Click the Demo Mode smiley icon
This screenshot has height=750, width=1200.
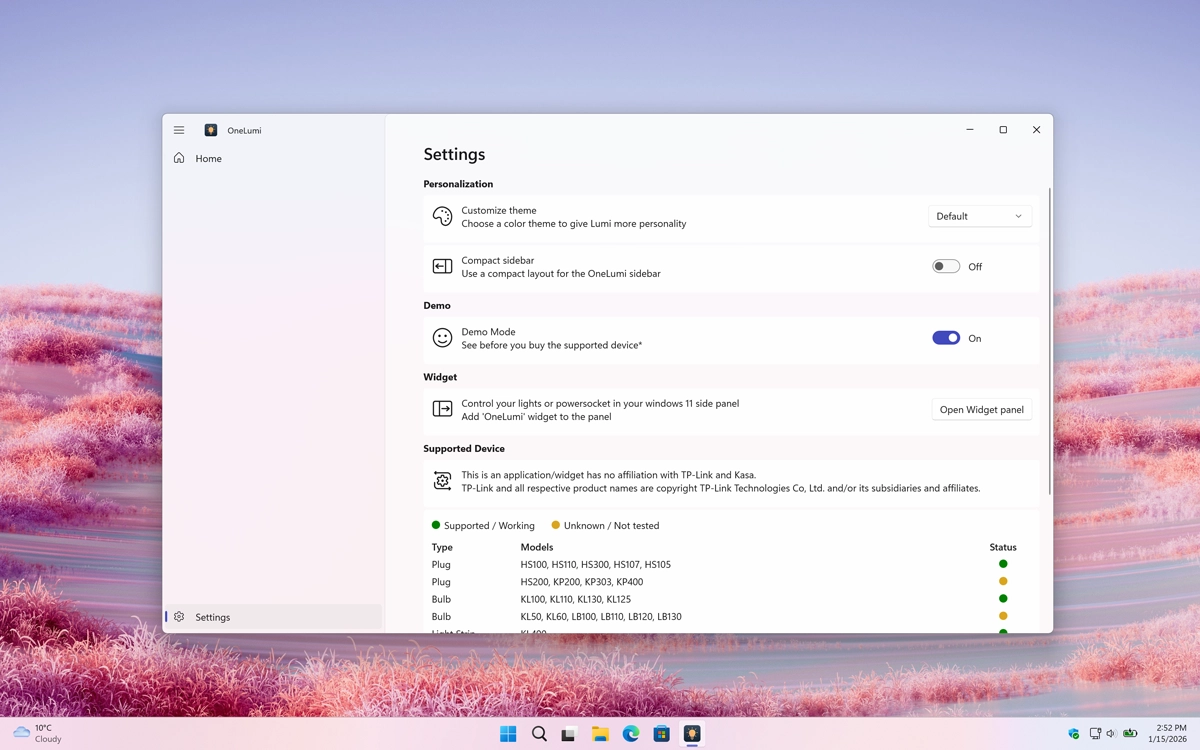pos(442,338)
